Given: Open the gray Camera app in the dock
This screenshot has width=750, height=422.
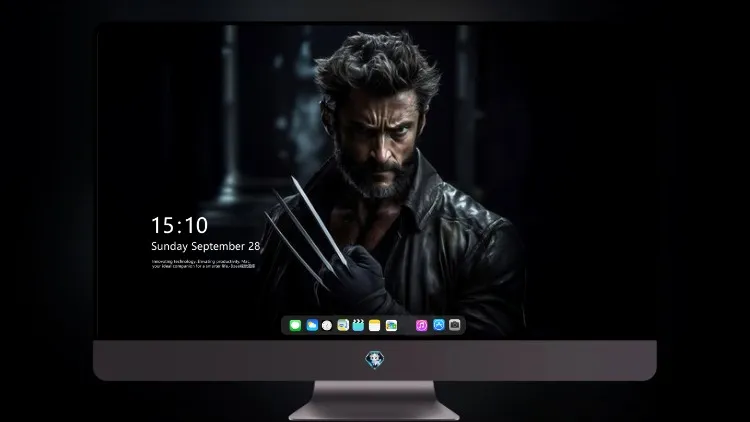Looking at the screenshot, I should pos(455,325).
